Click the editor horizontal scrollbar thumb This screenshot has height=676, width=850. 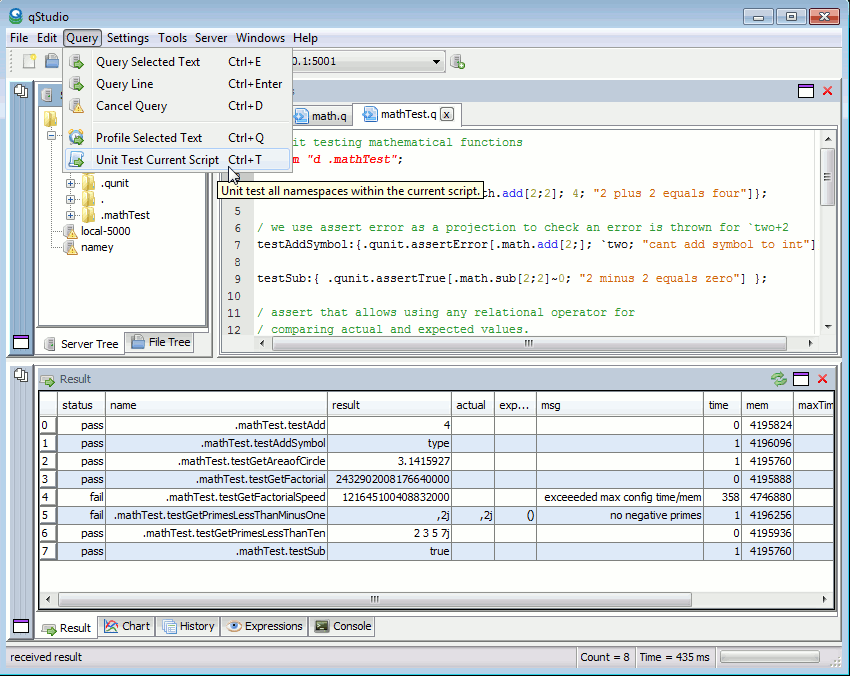pos(529,343)
